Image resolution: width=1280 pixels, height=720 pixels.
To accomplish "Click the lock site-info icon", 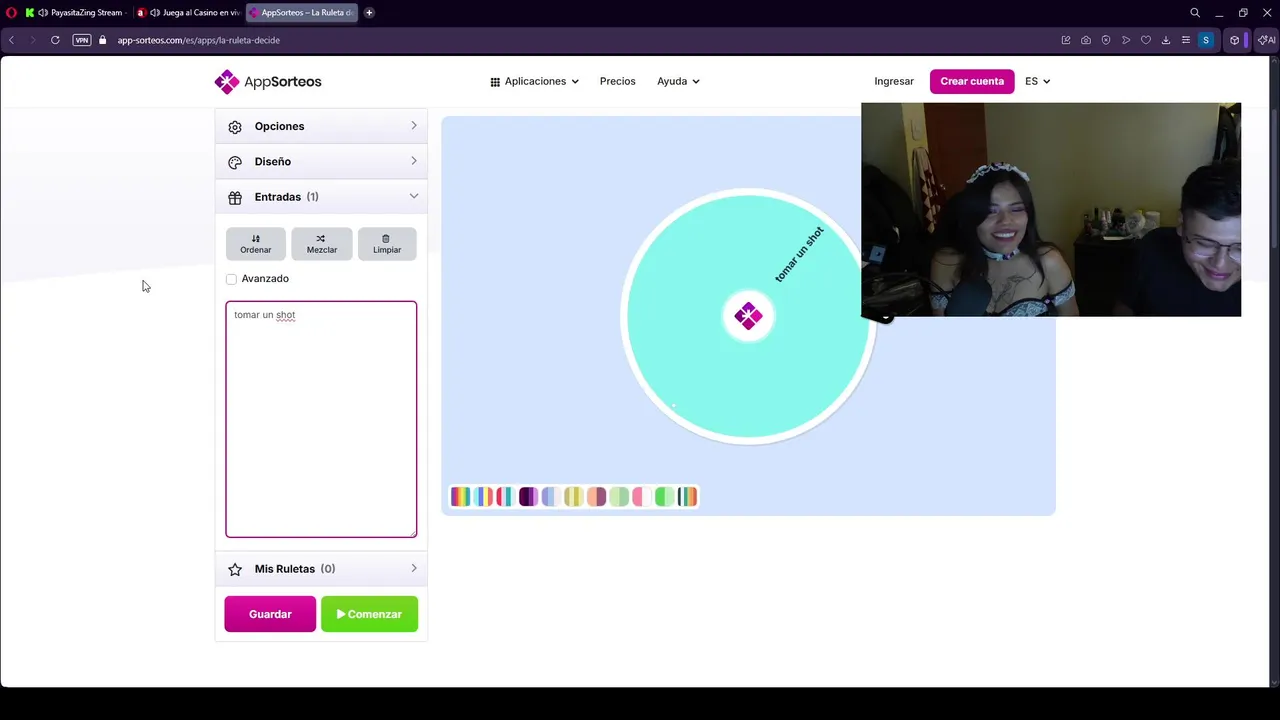I will point(103,40).
